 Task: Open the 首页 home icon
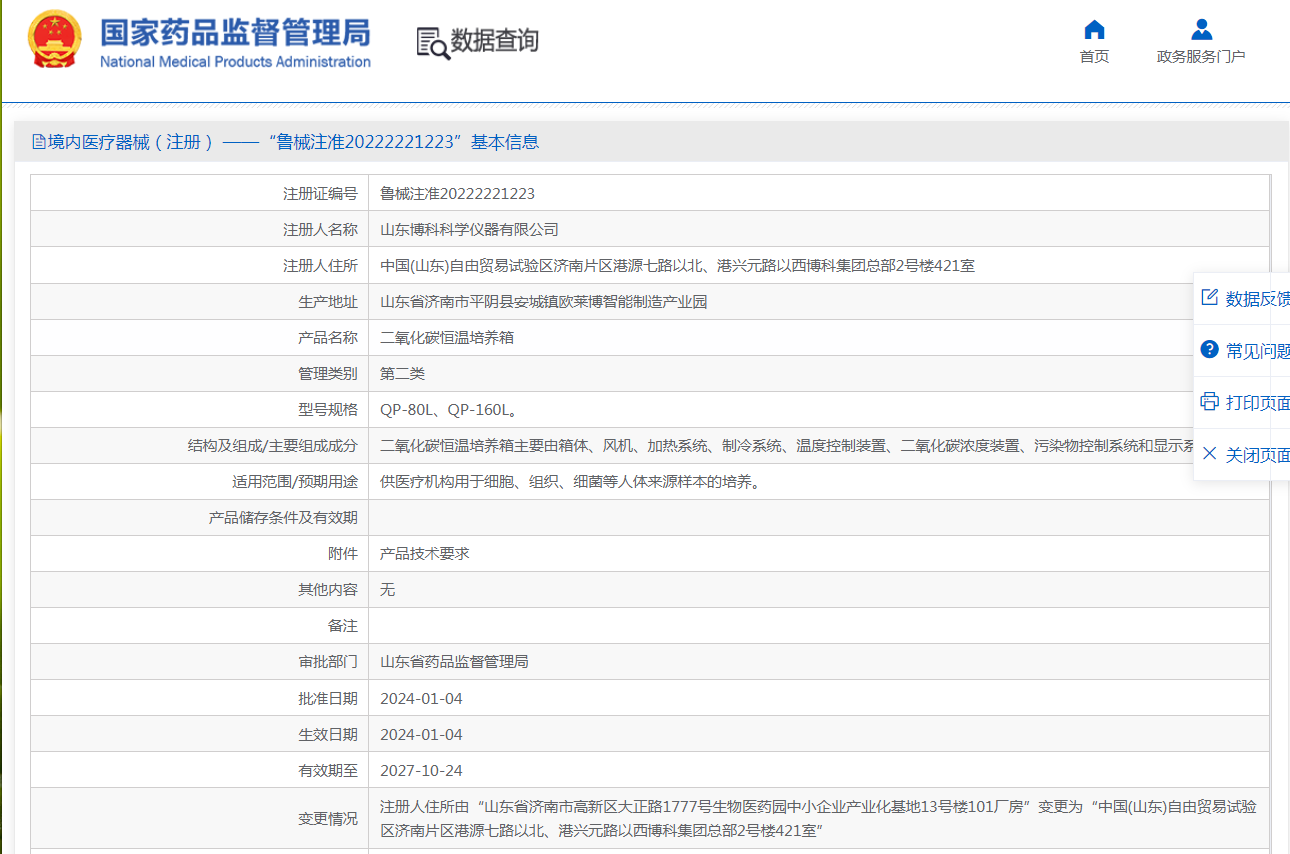click(1094, 29)
